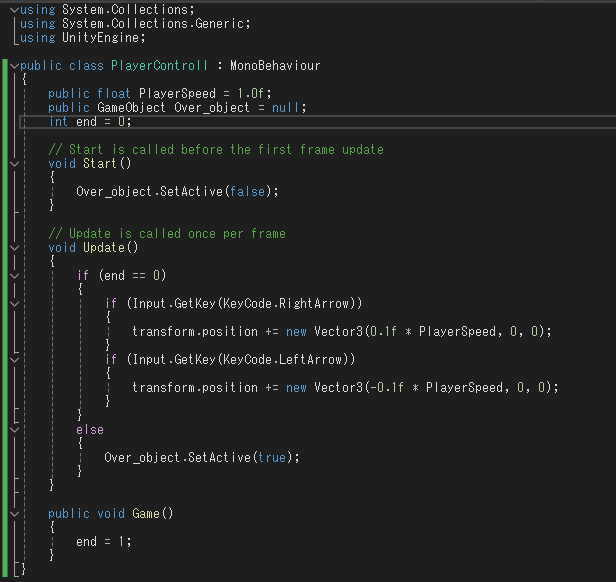The image size is (616, 582).
Task: Fold the Update() method
Action: click(x=13, y=247)
